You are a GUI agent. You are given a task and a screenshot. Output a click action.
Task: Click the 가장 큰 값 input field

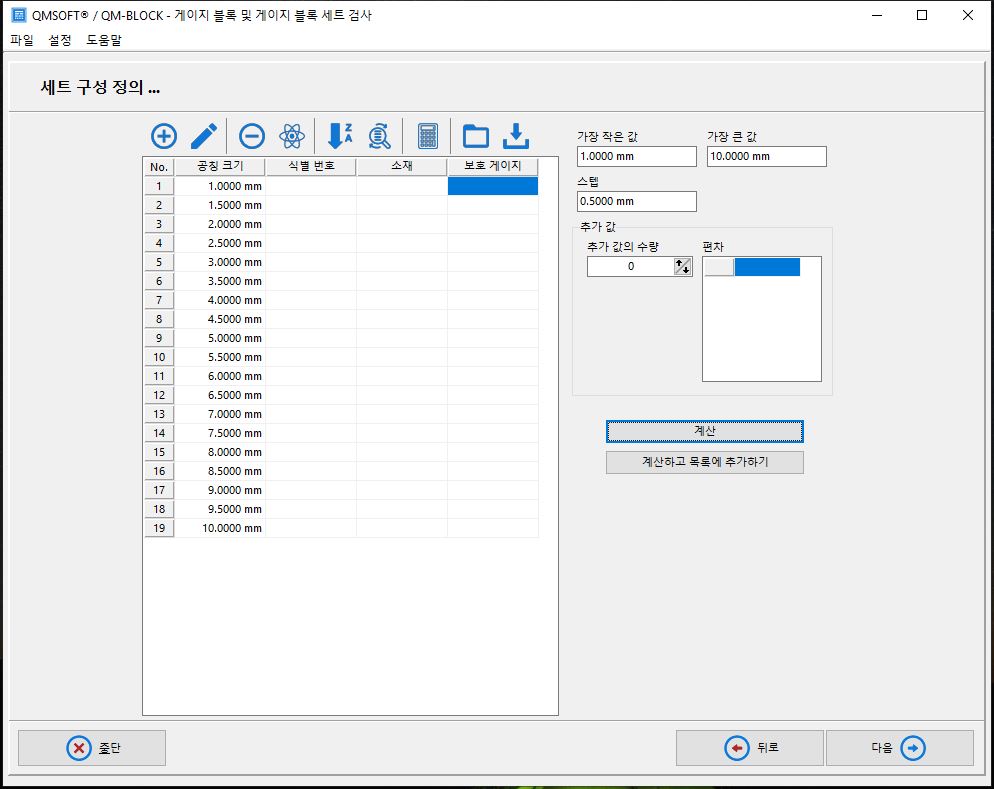point(766,157)
